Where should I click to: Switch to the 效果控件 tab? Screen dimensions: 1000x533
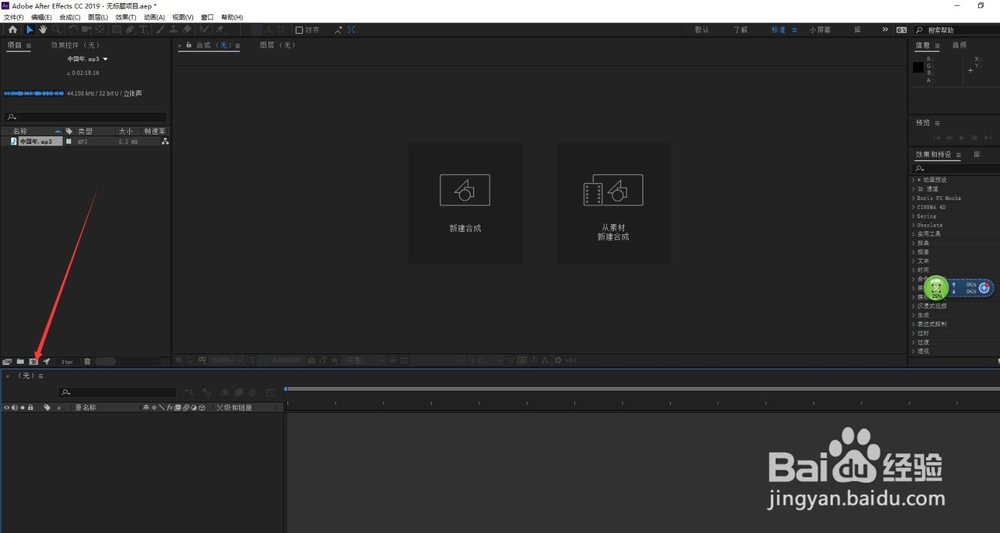[75, 45]
